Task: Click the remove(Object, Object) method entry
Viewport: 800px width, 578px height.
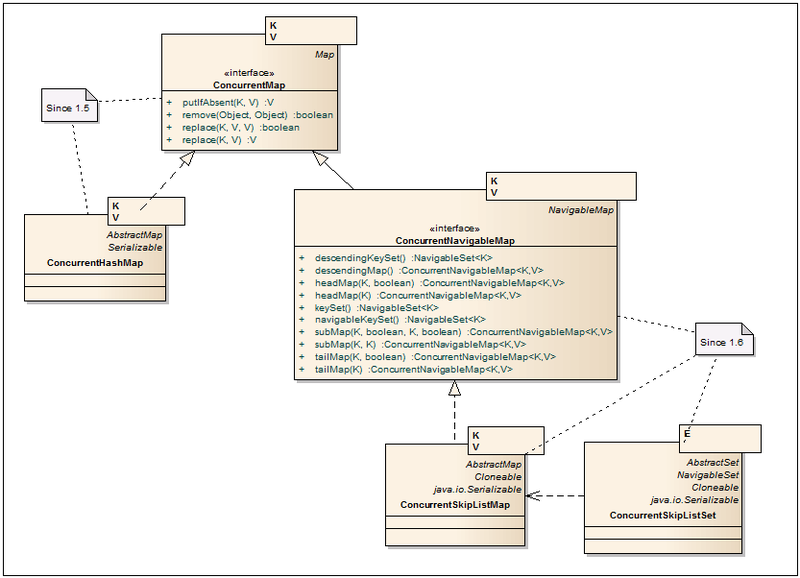Action: click(x=249, y=115)
